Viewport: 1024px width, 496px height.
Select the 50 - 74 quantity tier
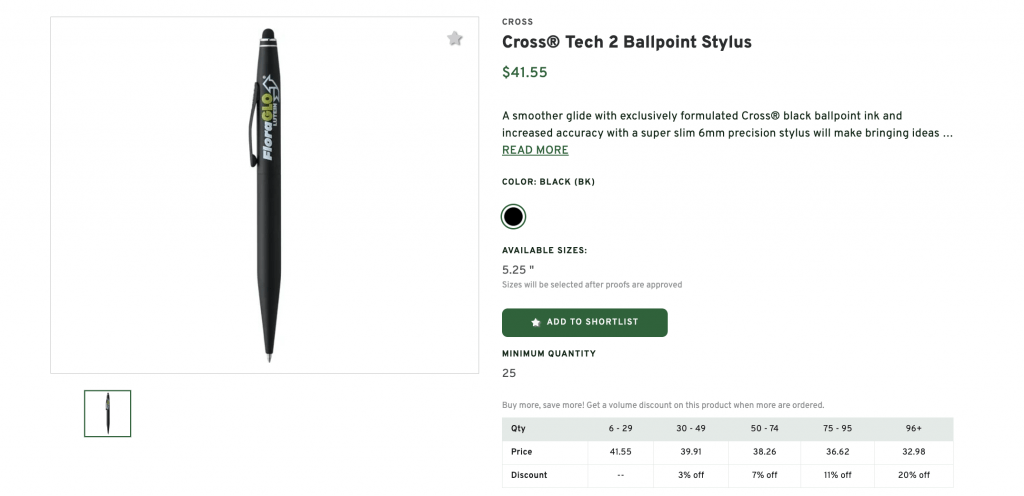(x=763, y=428)
